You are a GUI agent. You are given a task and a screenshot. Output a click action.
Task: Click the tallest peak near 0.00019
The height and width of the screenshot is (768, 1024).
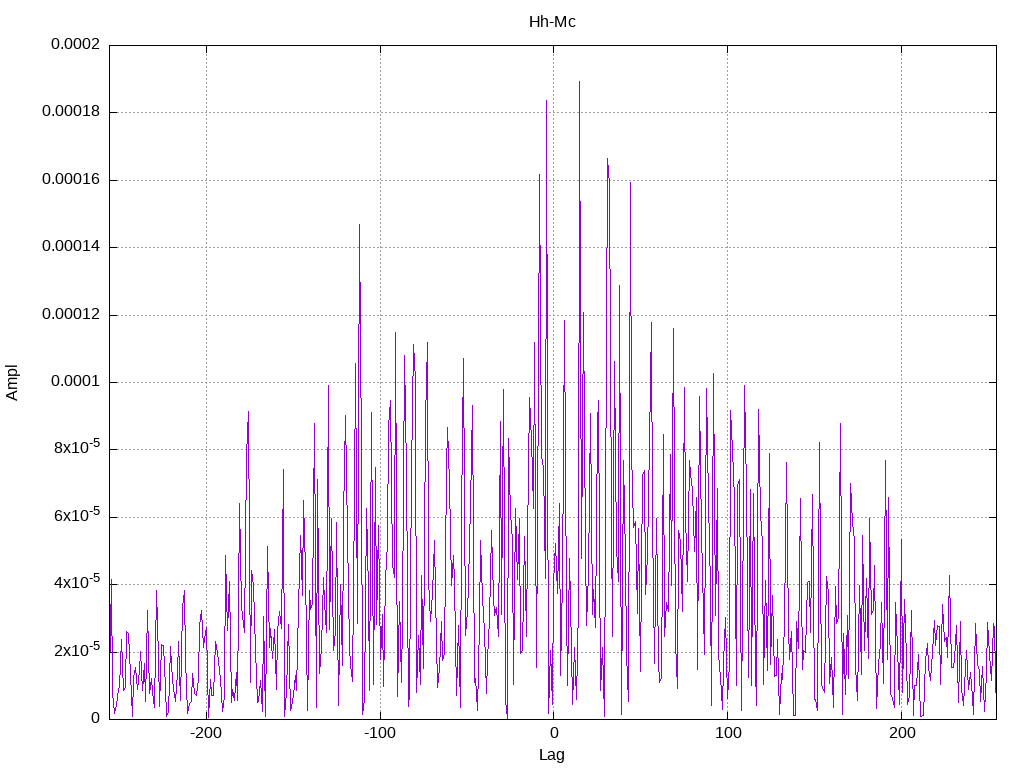coord(579,83)
